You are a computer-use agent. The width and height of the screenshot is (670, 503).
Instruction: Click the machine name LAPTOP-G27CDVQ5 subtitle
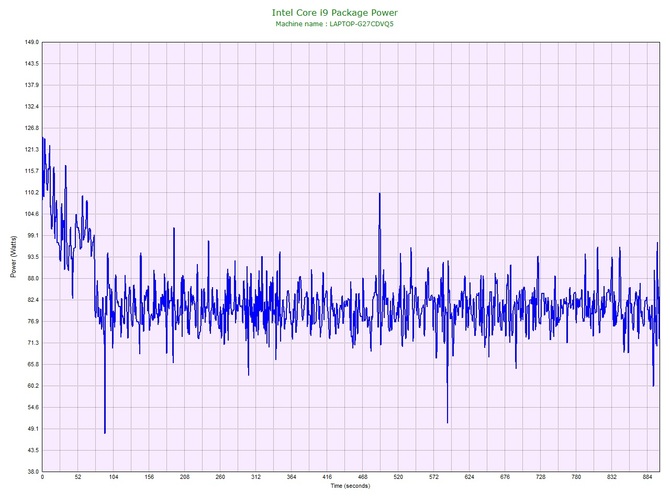click(x=334, y=24)
